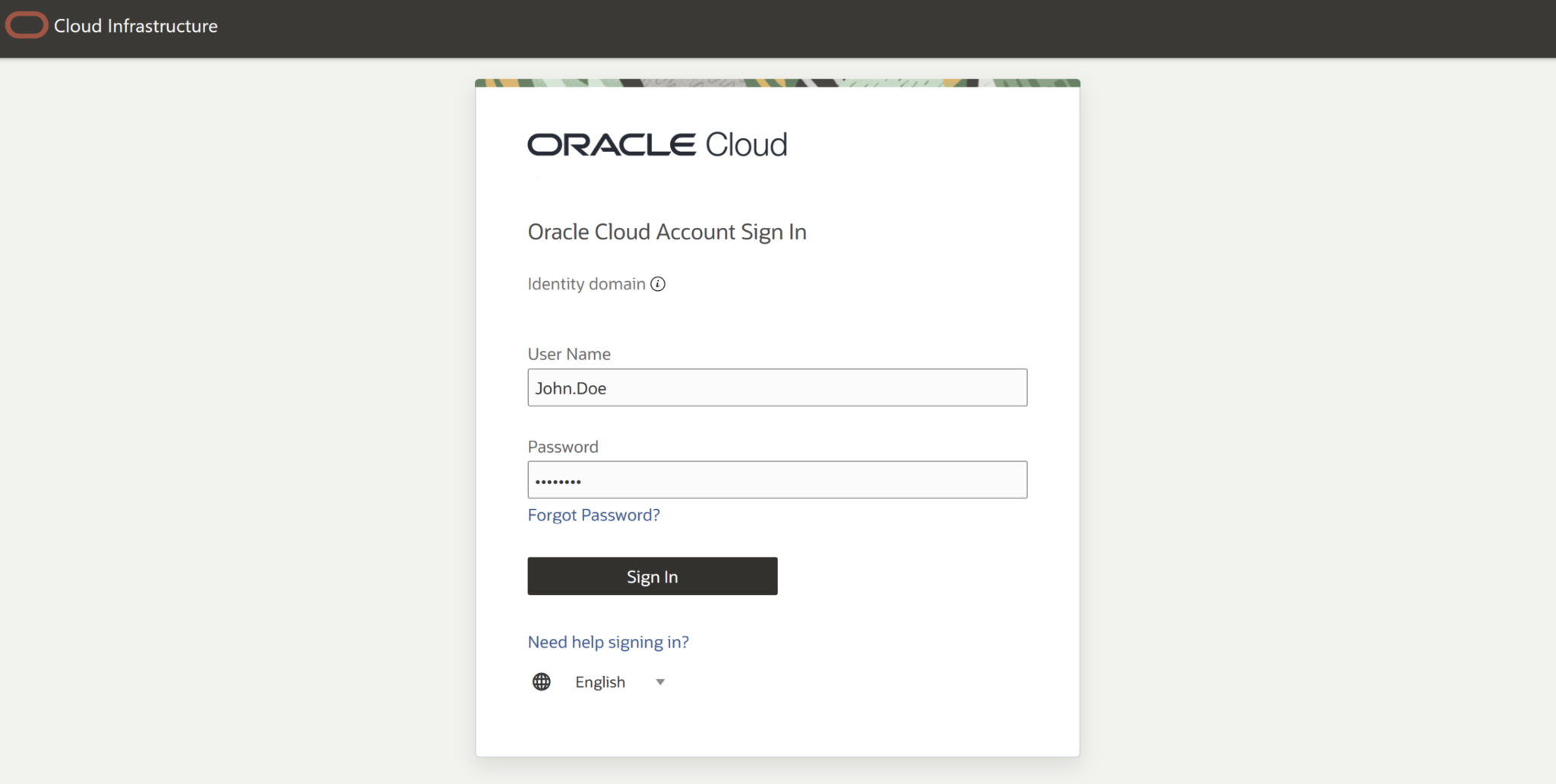Select the globe symbol near English
This screenshot has width=1556, height=784.
(541, 681)
